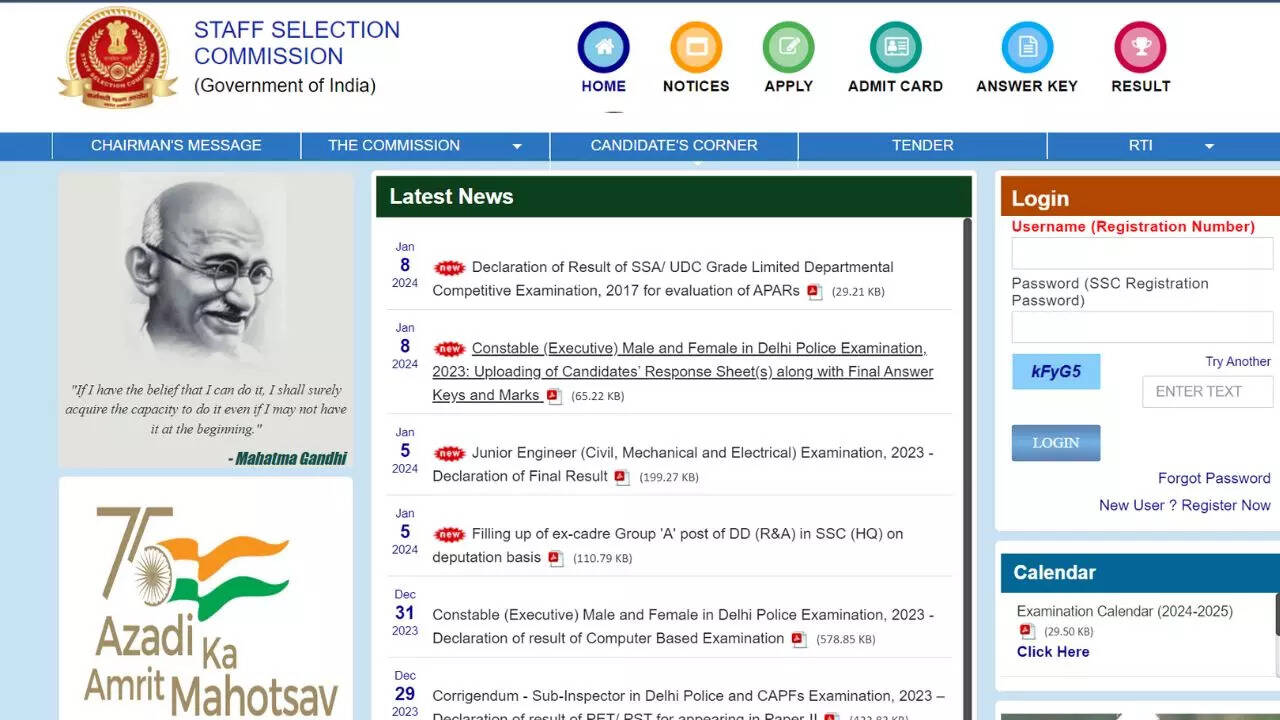Expand the RTI dropdown arrow
This screenshot has width=1280, height=720.
click(1209, 146)
